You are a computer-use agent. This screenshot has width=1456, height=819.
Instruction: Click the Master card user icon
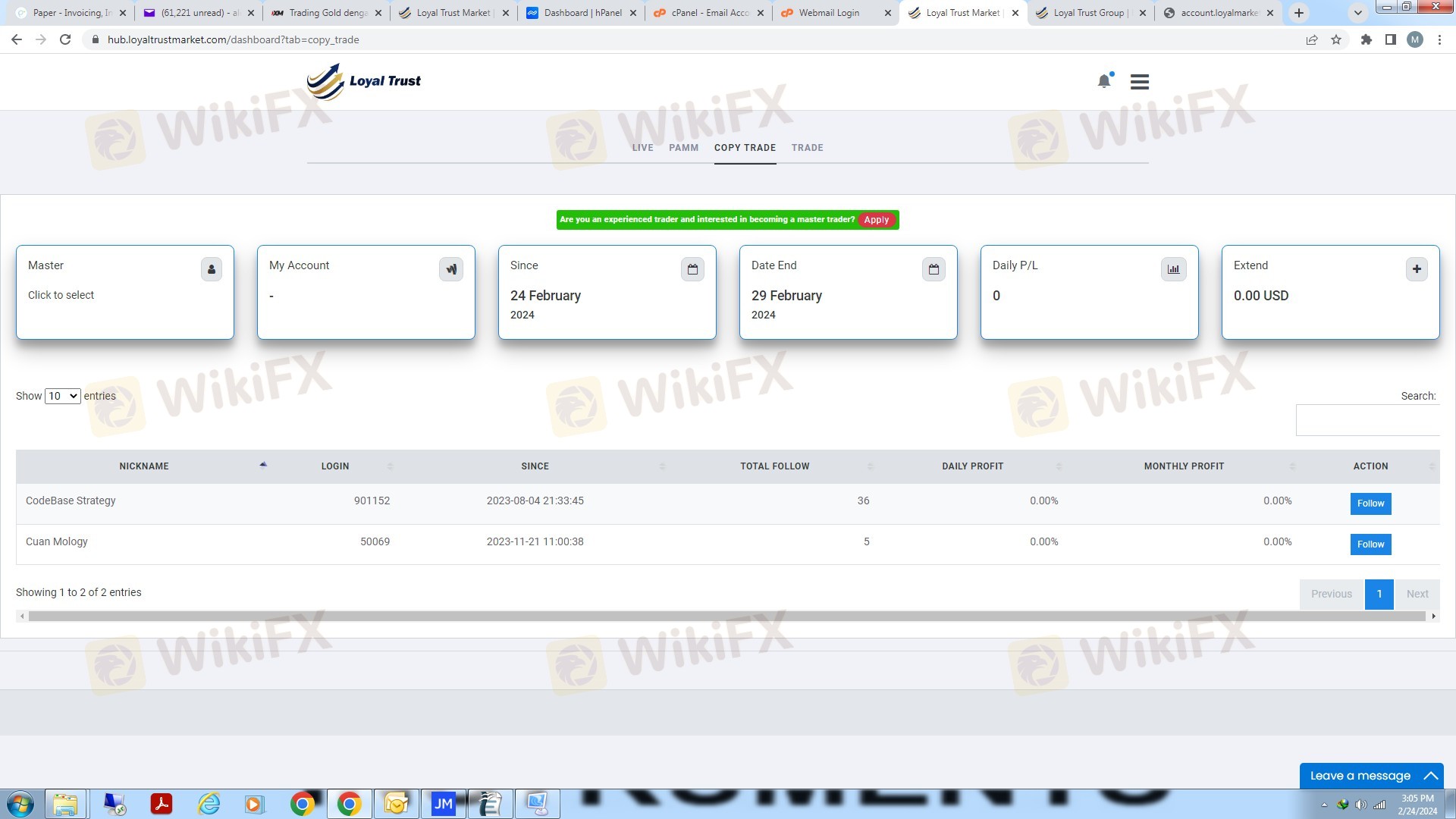click(x=212, y=269)
